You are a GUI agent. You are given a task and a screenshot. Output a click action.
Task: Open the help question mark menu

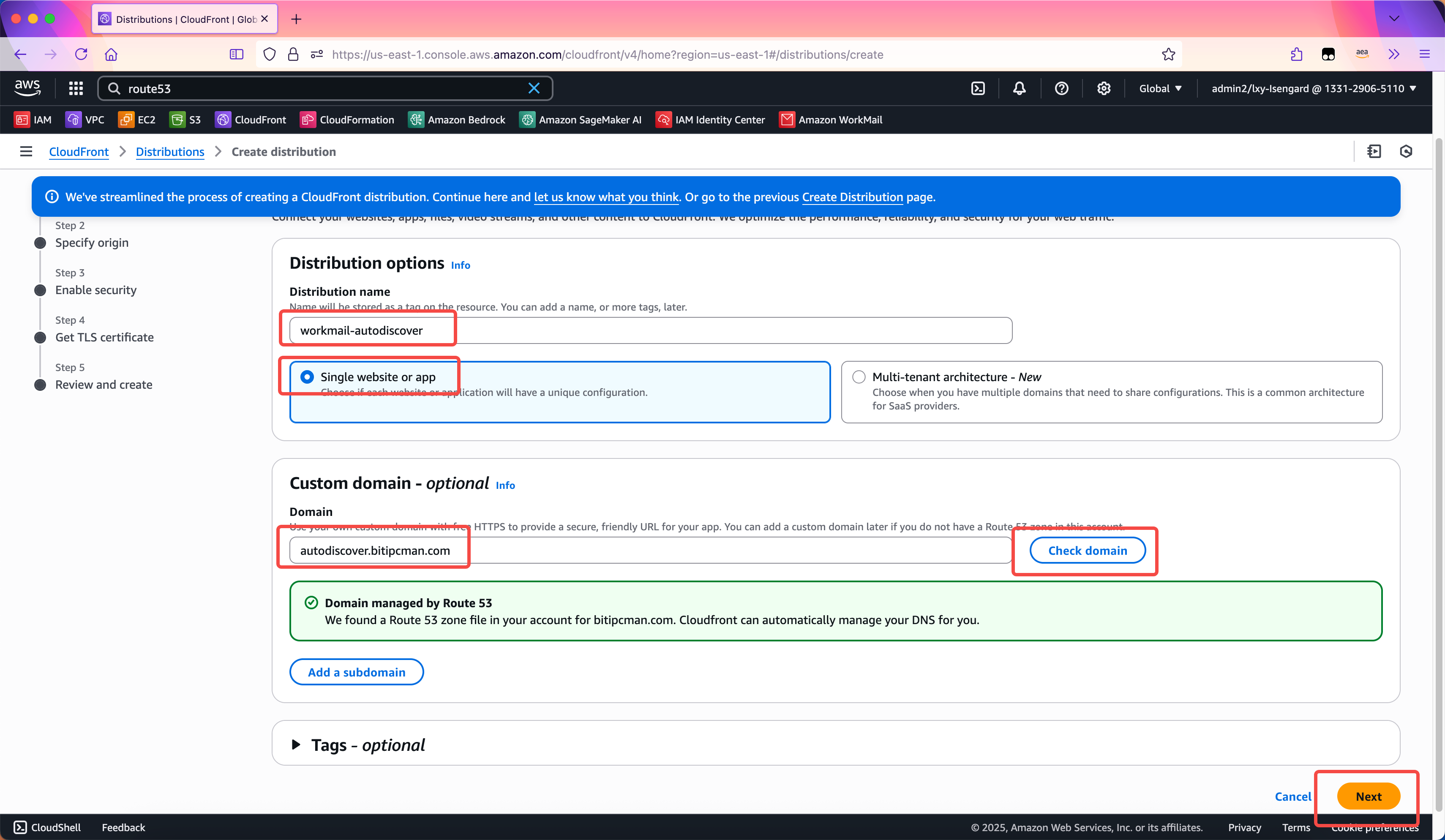tap(1061, 88)
